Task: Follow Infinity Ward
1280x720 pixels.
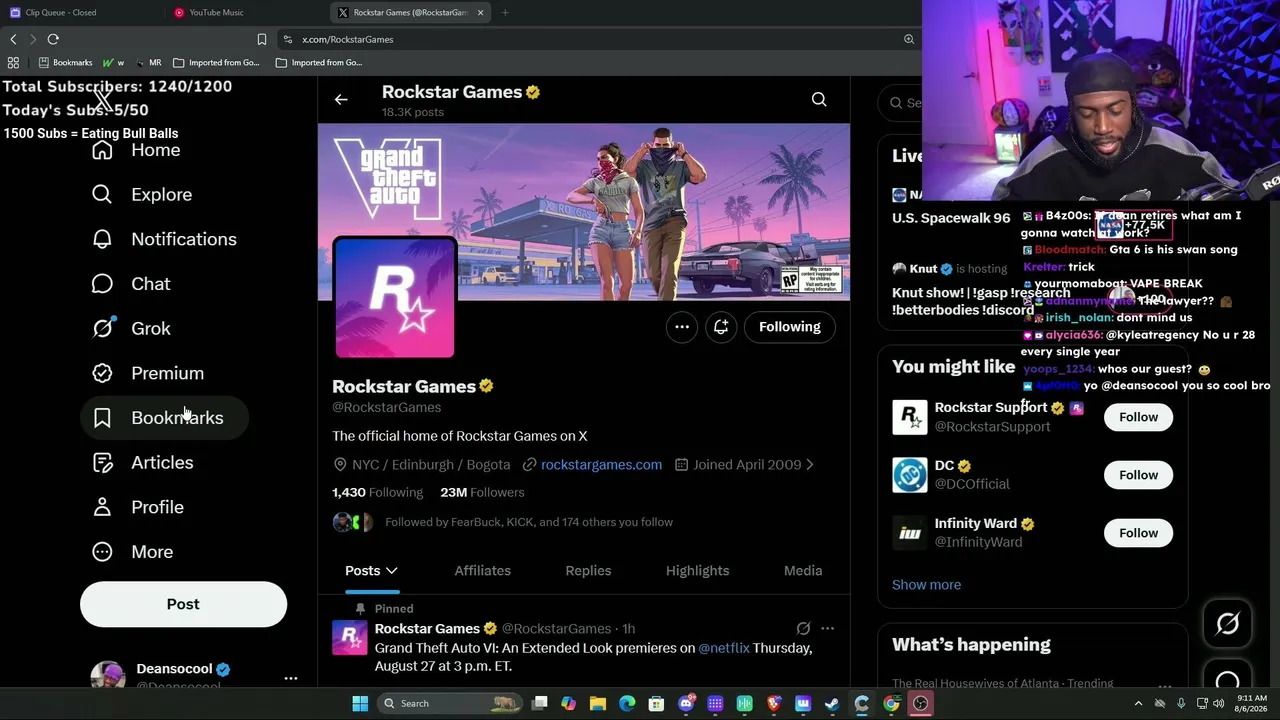Action: [x=1138, y=533]
